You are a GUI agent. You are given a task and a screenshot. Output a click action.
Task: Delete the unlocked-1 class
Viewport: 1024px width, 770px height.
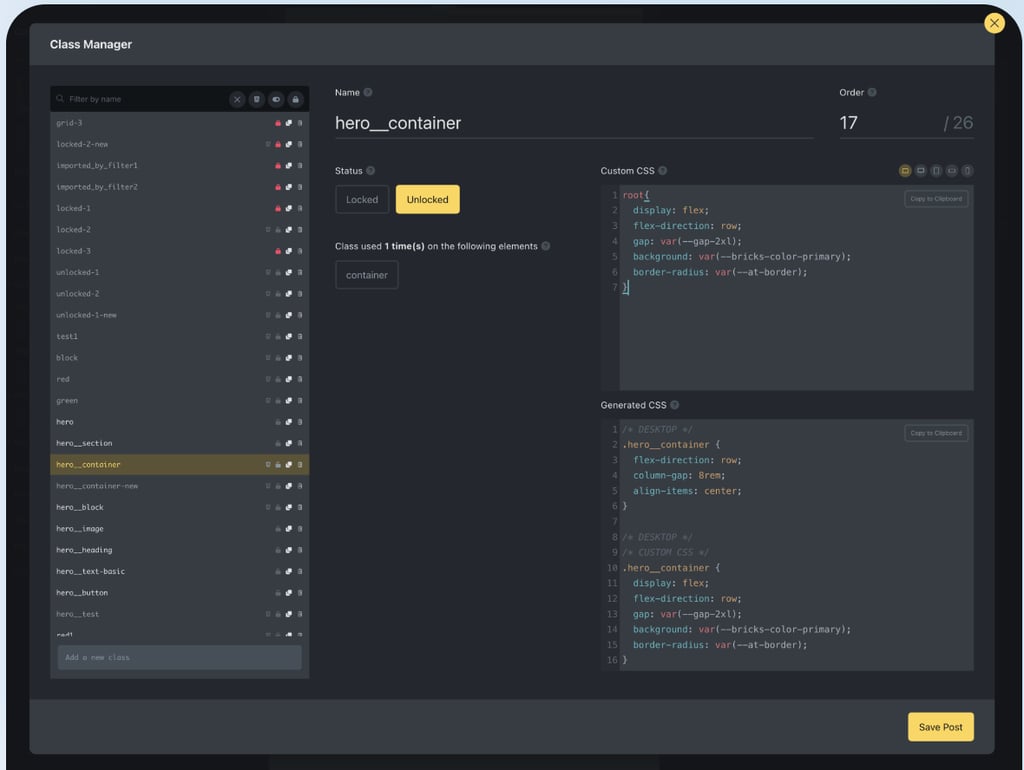(x=300, y=272)
